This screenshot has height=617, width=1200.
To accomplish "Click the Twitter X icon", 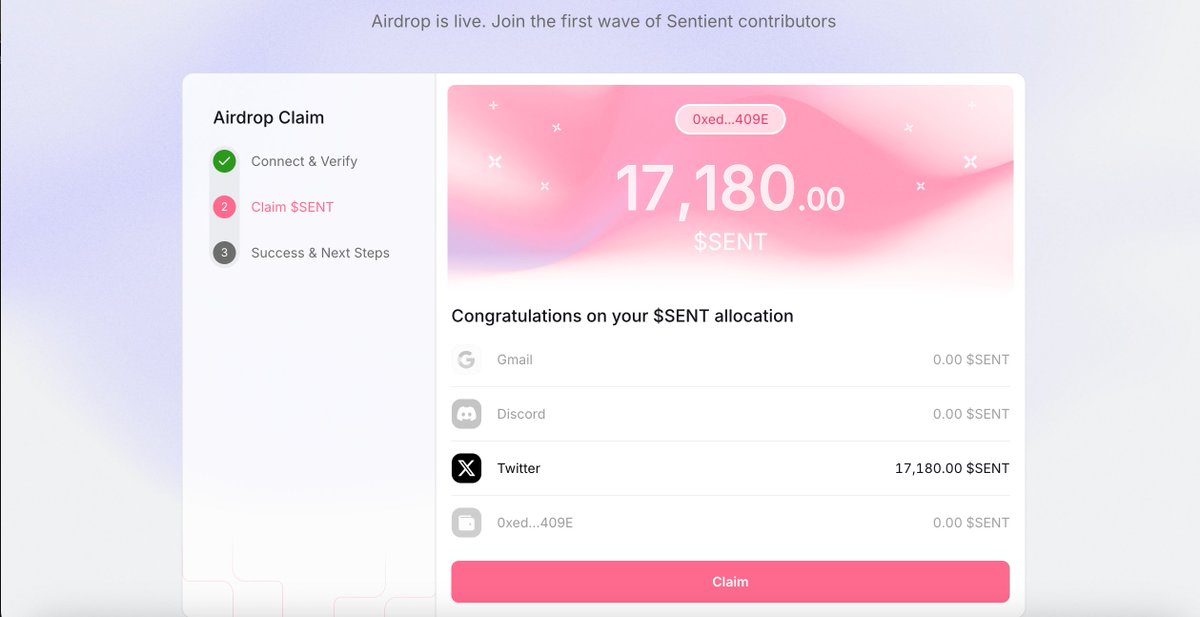I will (466, 468).
